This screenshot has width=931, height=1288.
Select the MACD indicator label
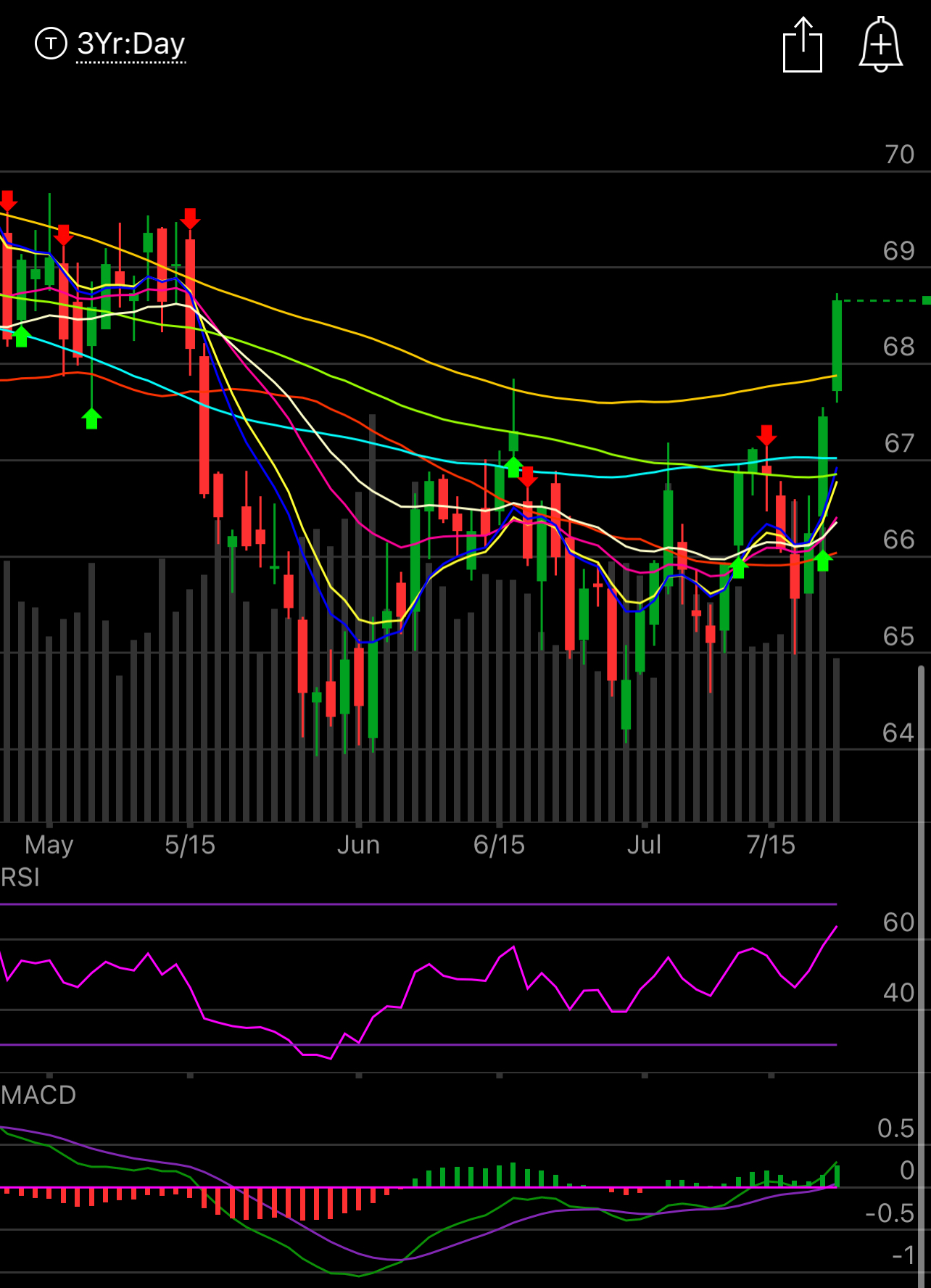point(38,1095)
